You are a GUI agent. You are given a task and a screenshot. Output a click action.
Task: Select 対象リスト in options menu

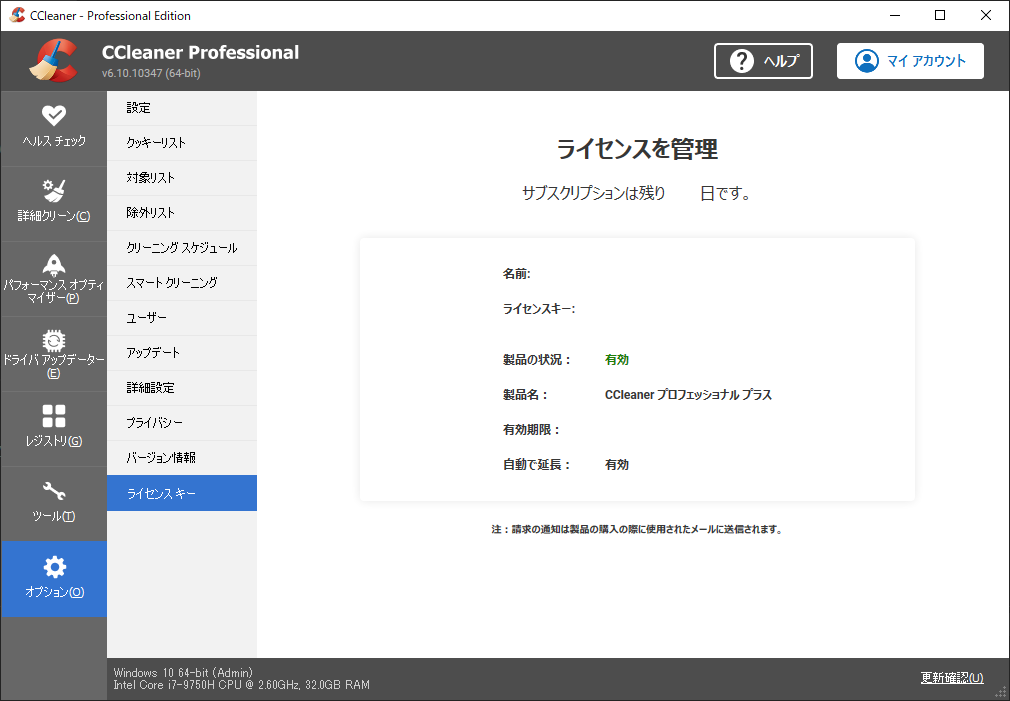tap(182, 178)
